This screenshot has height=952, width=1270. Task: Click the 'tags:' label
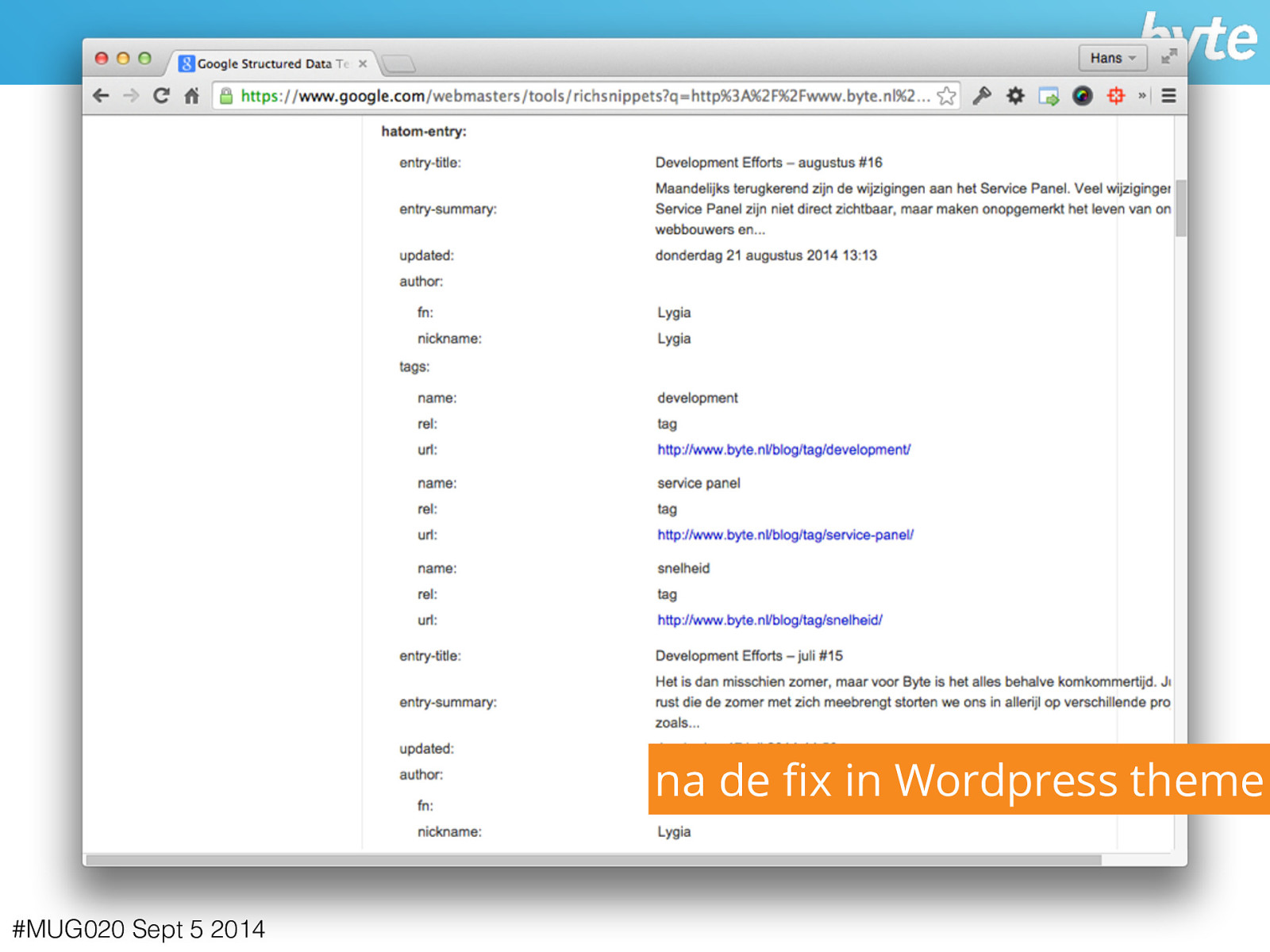point(414,367)
